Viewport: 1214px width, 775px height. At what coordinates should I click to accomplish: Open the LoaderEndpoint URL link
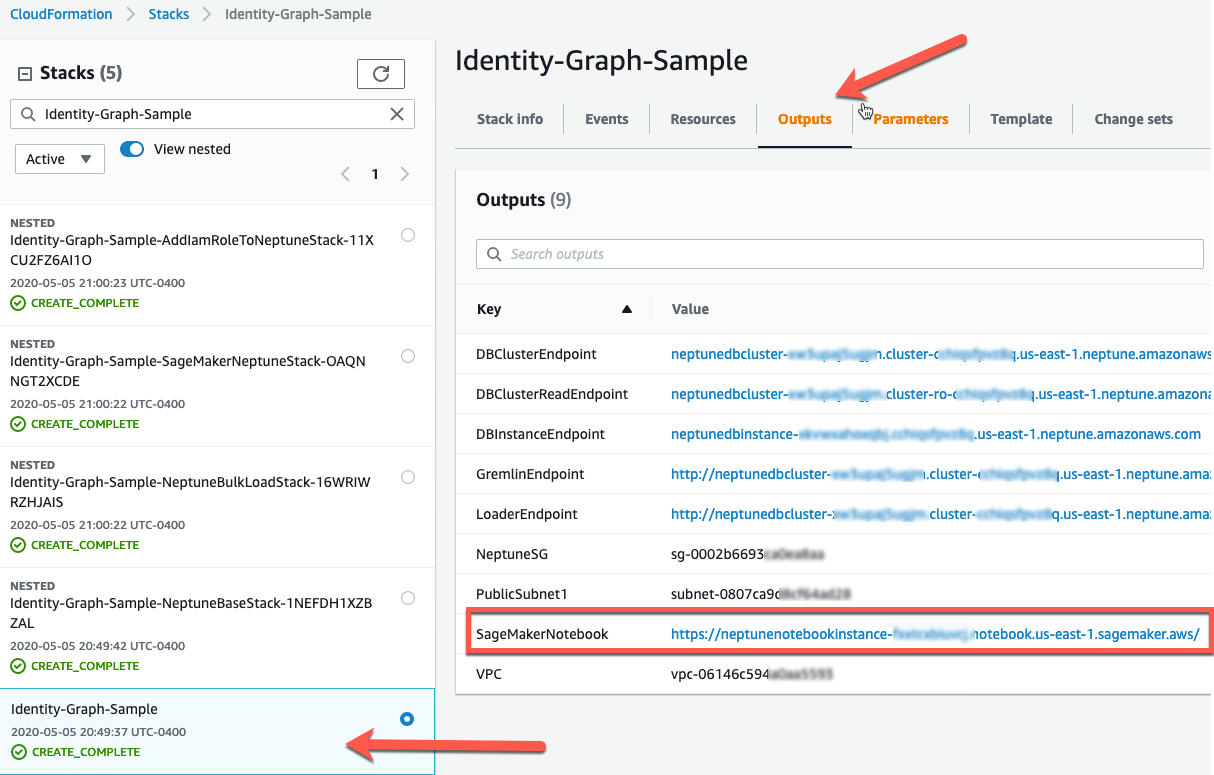(x=941, y=514)
